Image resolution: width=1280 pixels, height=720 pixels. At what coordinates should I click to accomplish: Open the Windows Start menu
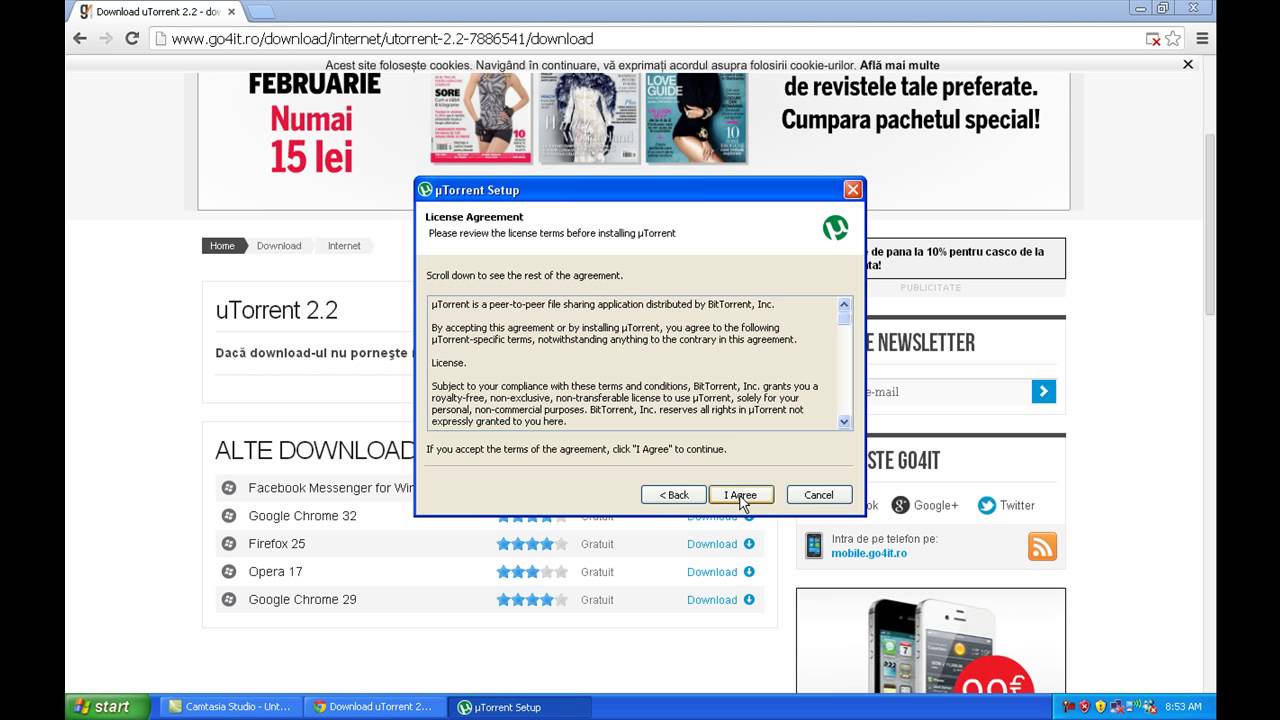coord(107,707)
